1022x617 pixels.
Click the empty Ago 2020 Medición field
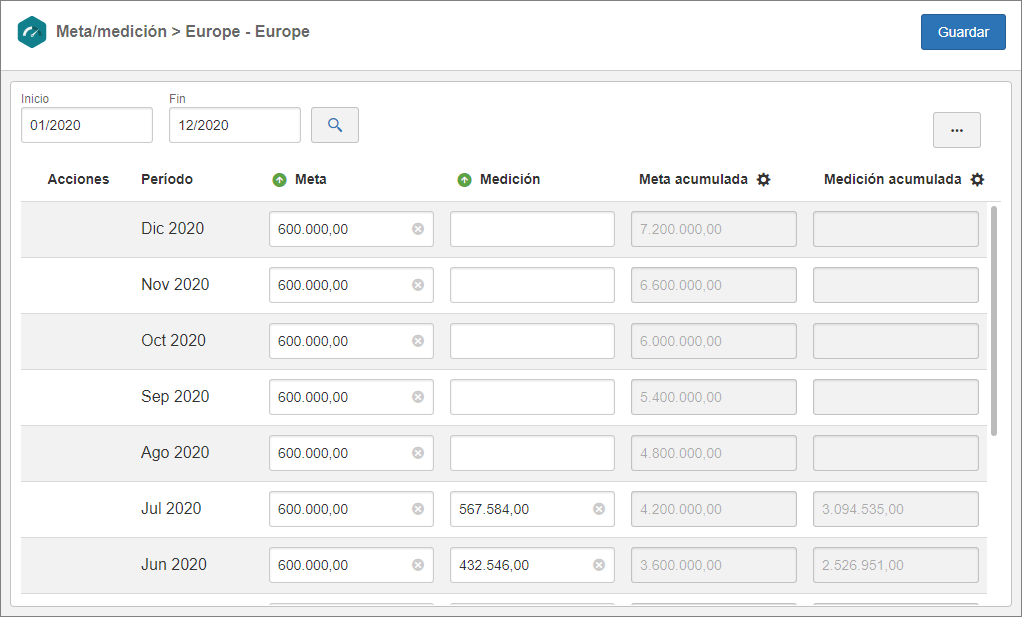coord(533,453)
